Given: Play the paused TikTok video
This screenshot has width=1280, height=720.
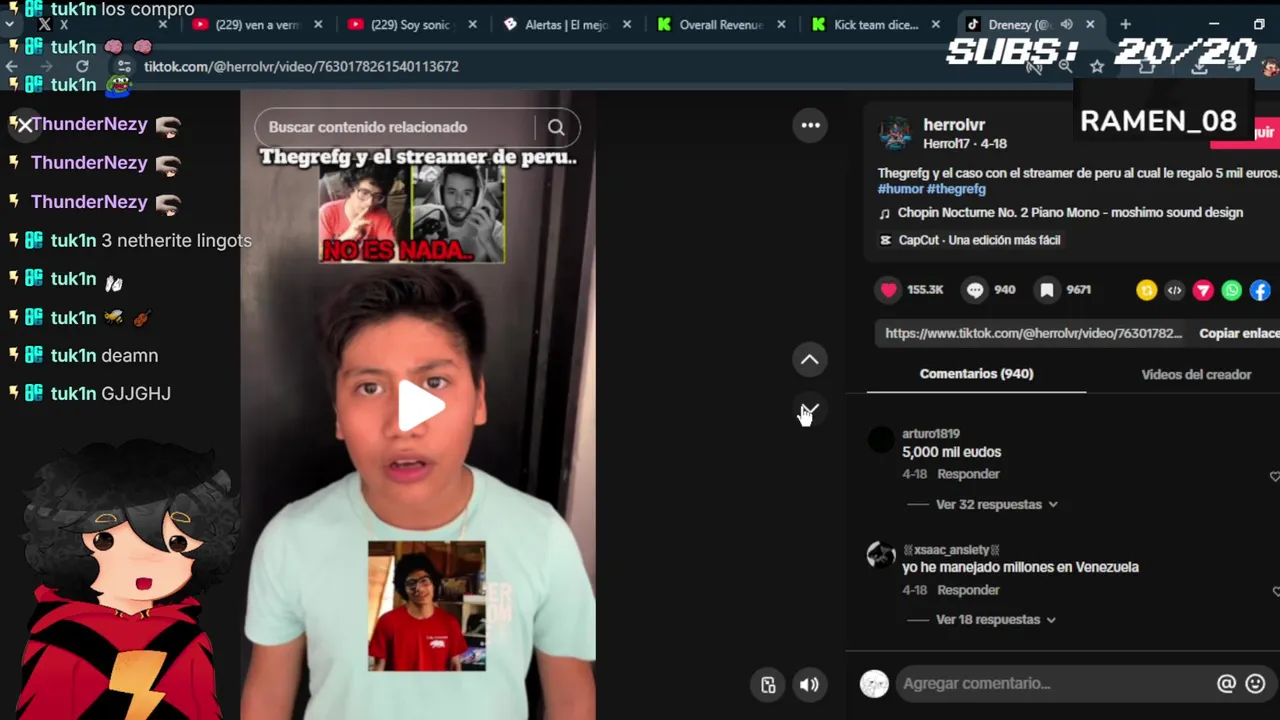Looking at the screenshot, I should pos(421,406).
